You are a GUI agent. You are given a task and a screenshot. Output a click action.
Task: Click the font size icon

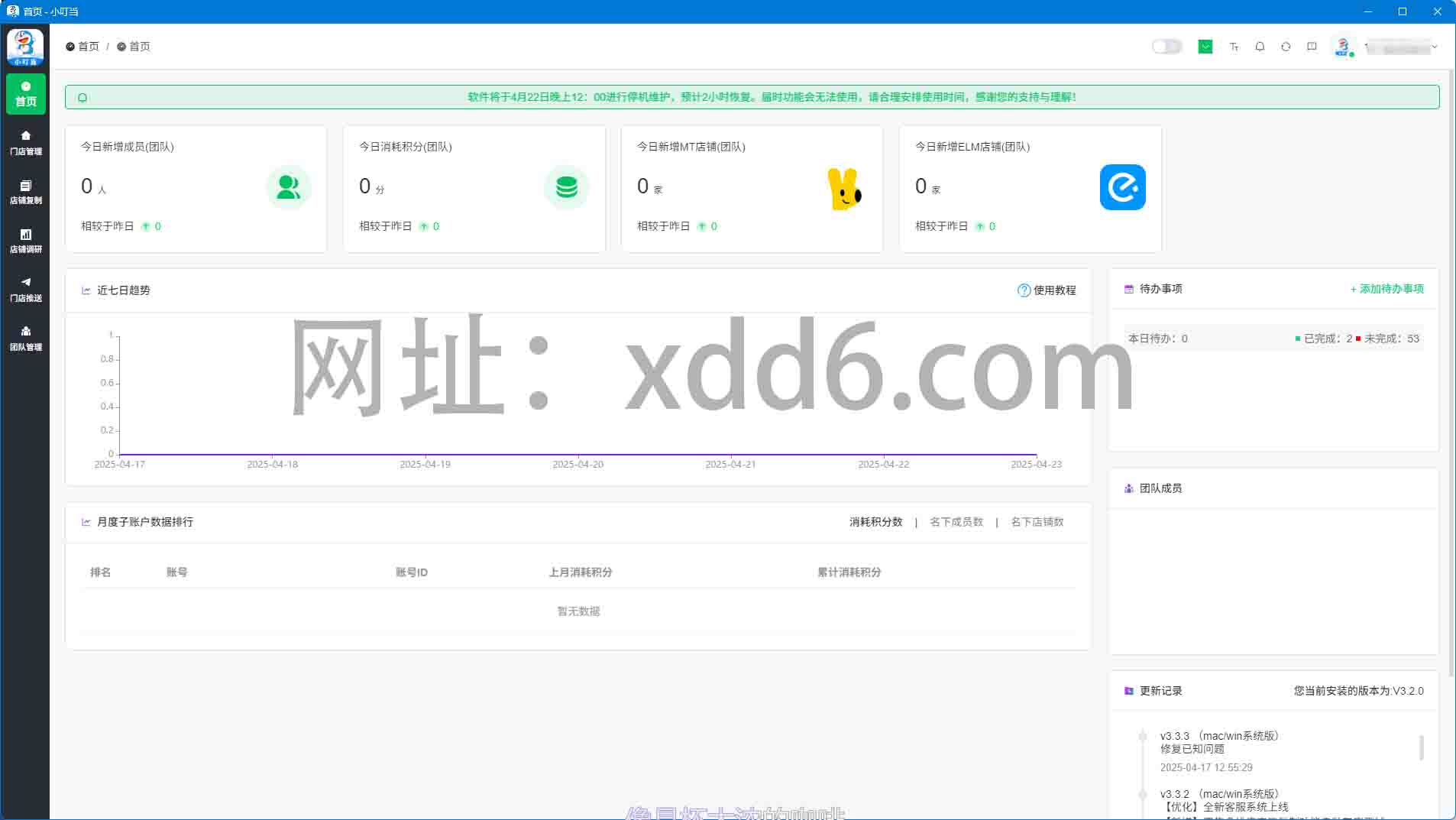click(x=1234, y=47)
